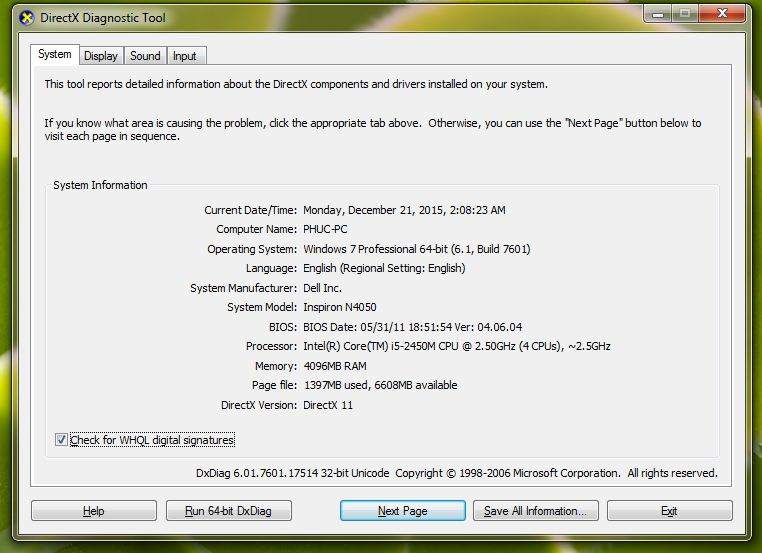
Task: Minimize the DirectX Diagnostic Tool window
Action: [658, 14]
